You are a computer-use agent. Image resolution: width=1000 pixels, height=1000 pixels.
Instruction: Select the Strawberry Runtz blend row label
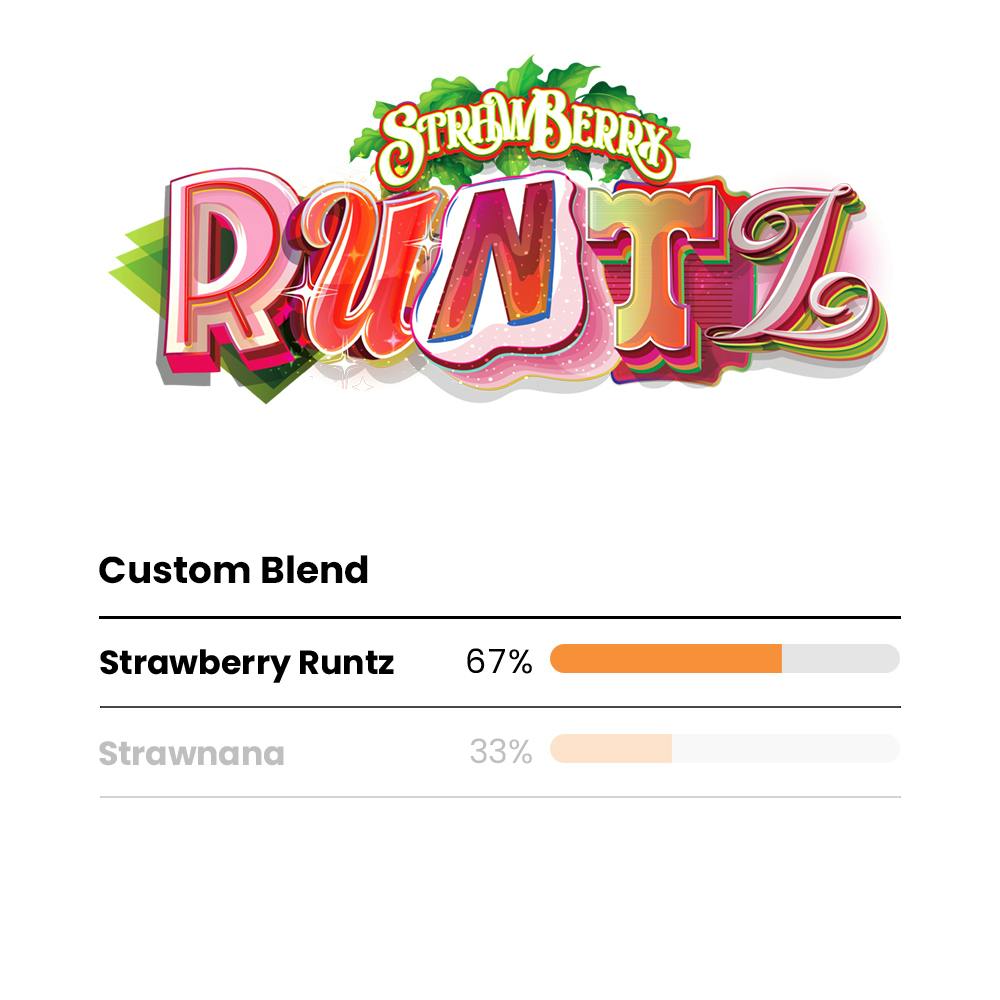[x=246, y=663]
